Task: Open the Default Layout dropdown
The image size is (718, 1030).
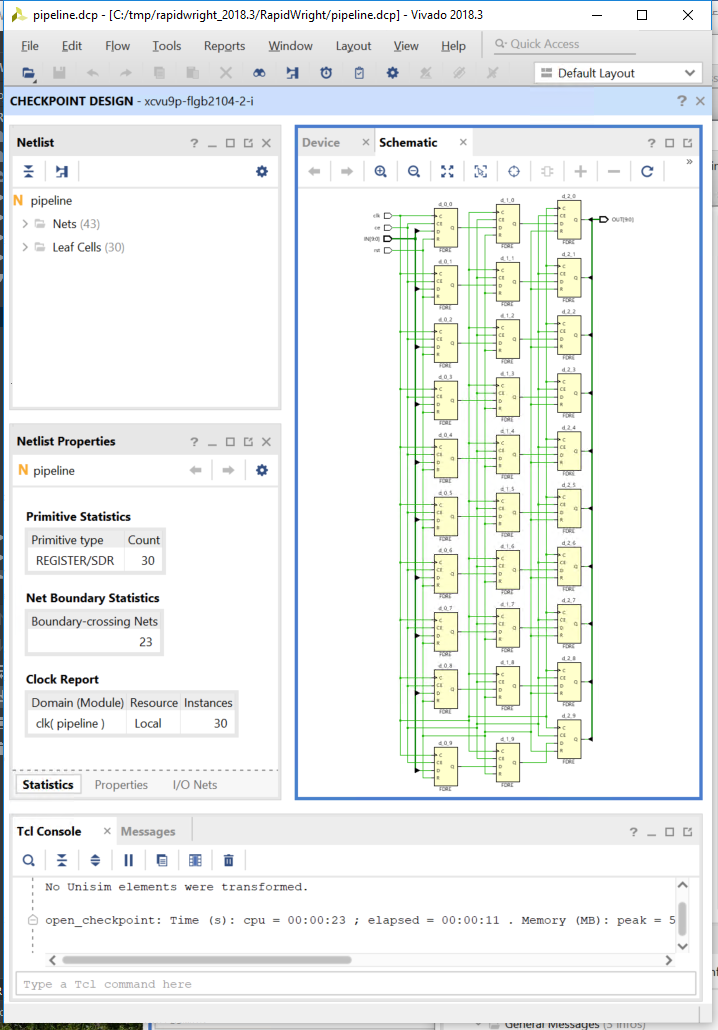Action: tap(617, 73)
